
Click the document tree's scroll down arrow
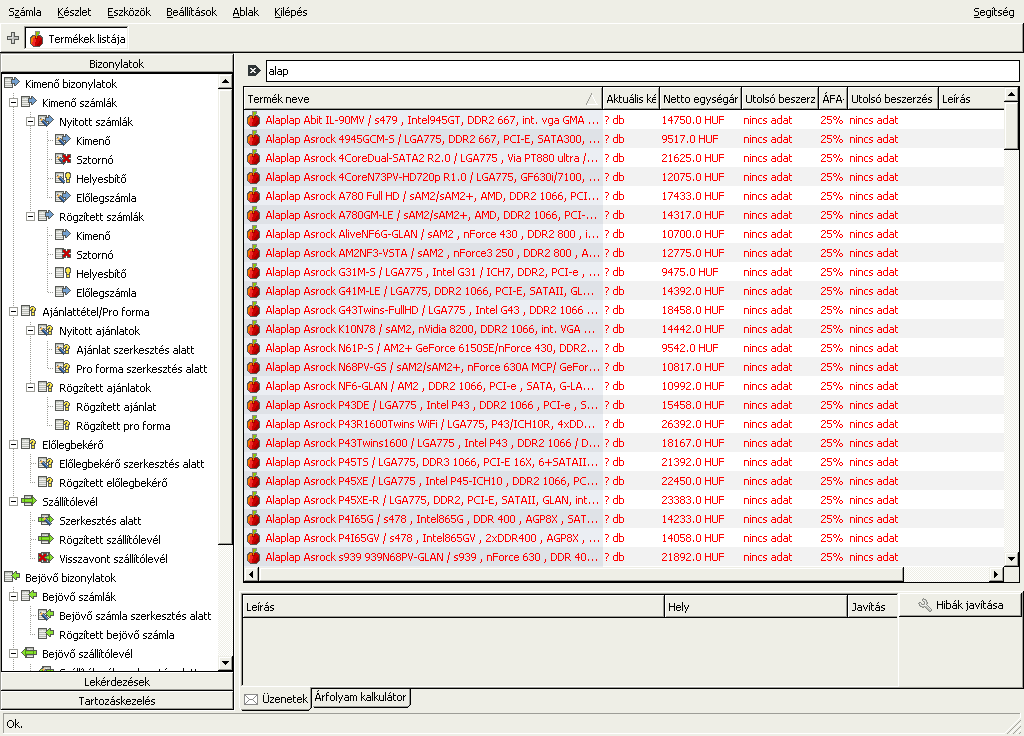225,663
